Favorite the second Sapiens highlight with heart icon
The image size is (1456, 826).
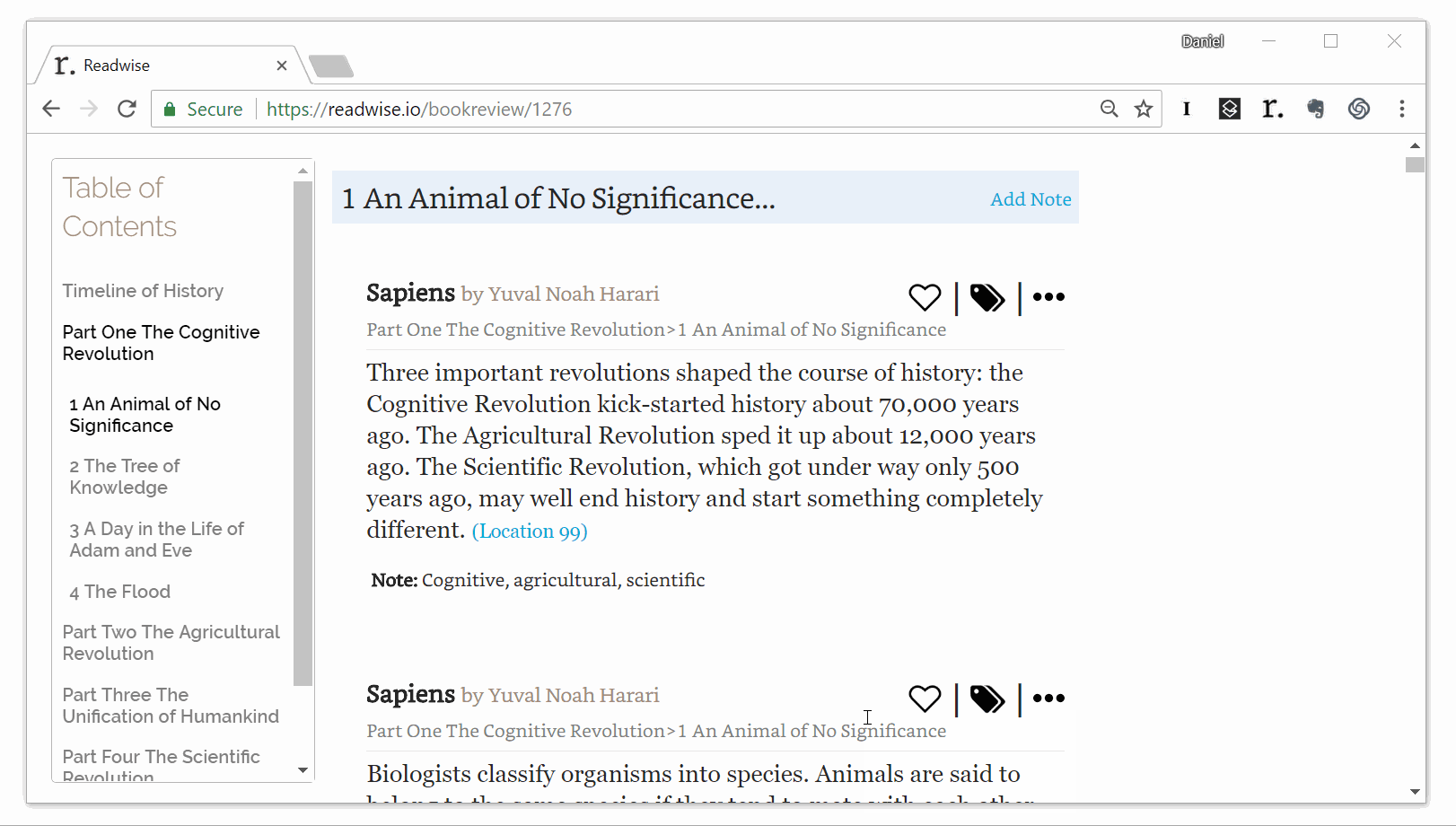click(x=925, y=699)
